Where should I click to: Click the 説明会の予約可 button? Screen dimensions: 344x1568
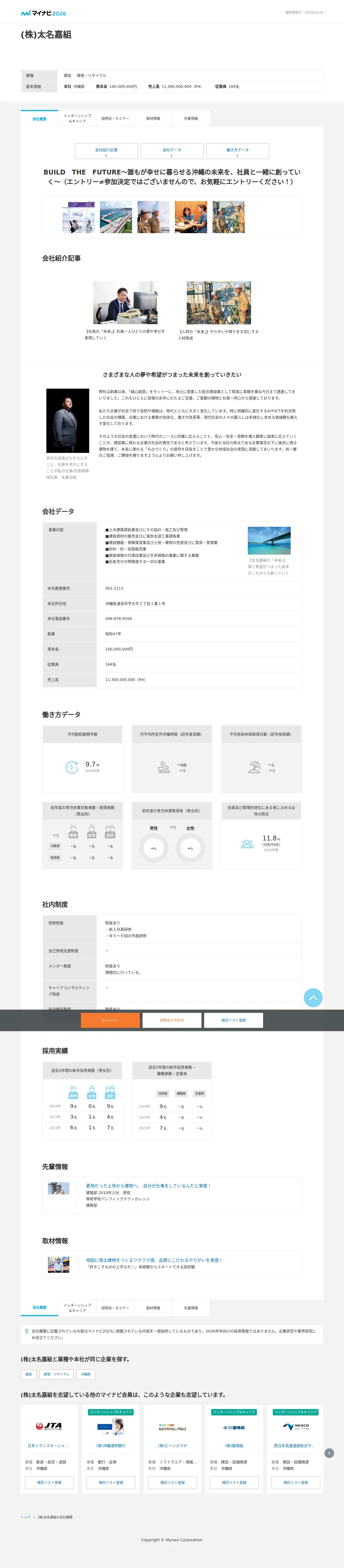pos(172,1020)
